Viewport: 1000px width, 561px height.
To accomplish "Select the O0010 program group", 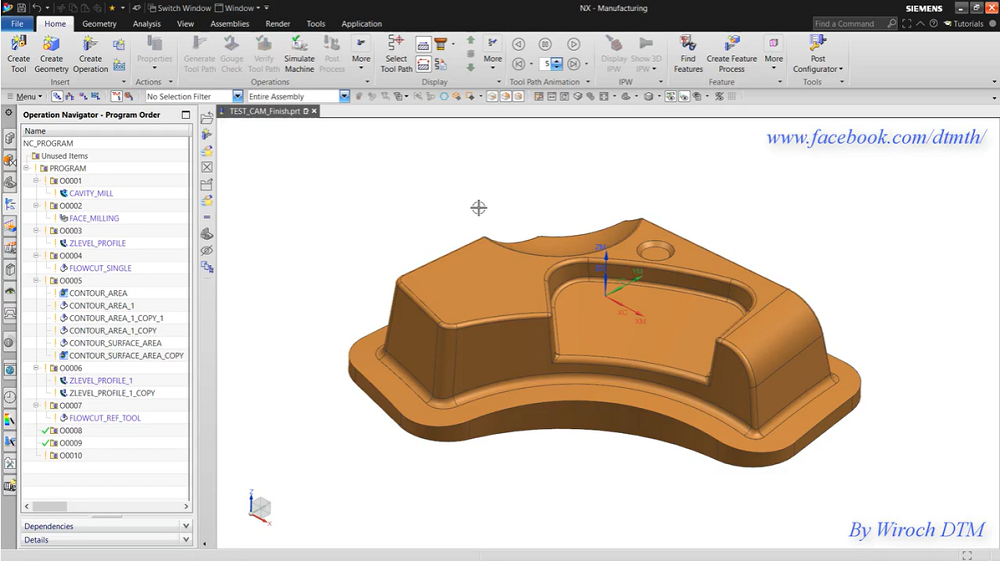I will coord(71,455).
